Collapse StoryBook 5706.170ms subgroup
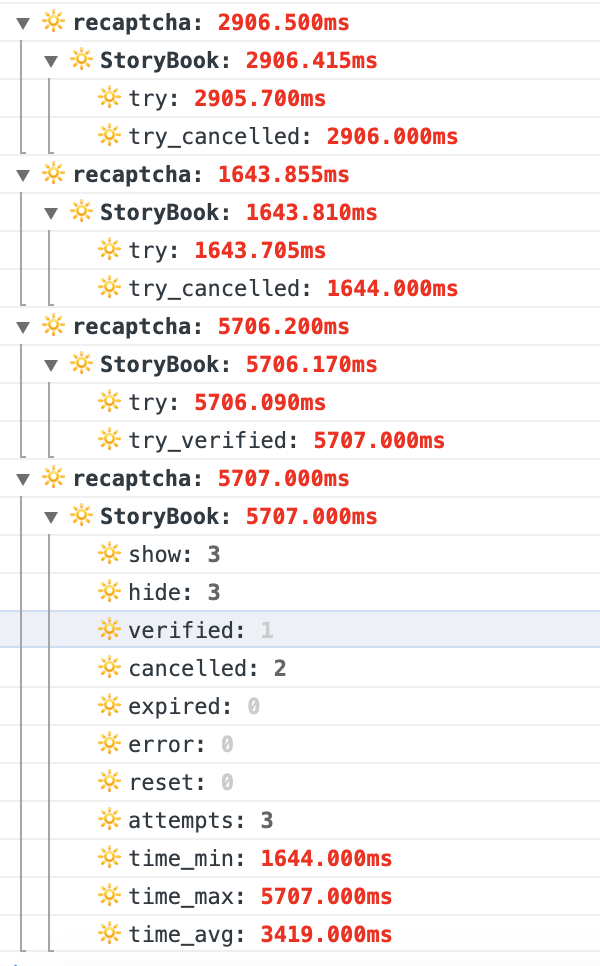The image size is (600, 966). [52, 365]
